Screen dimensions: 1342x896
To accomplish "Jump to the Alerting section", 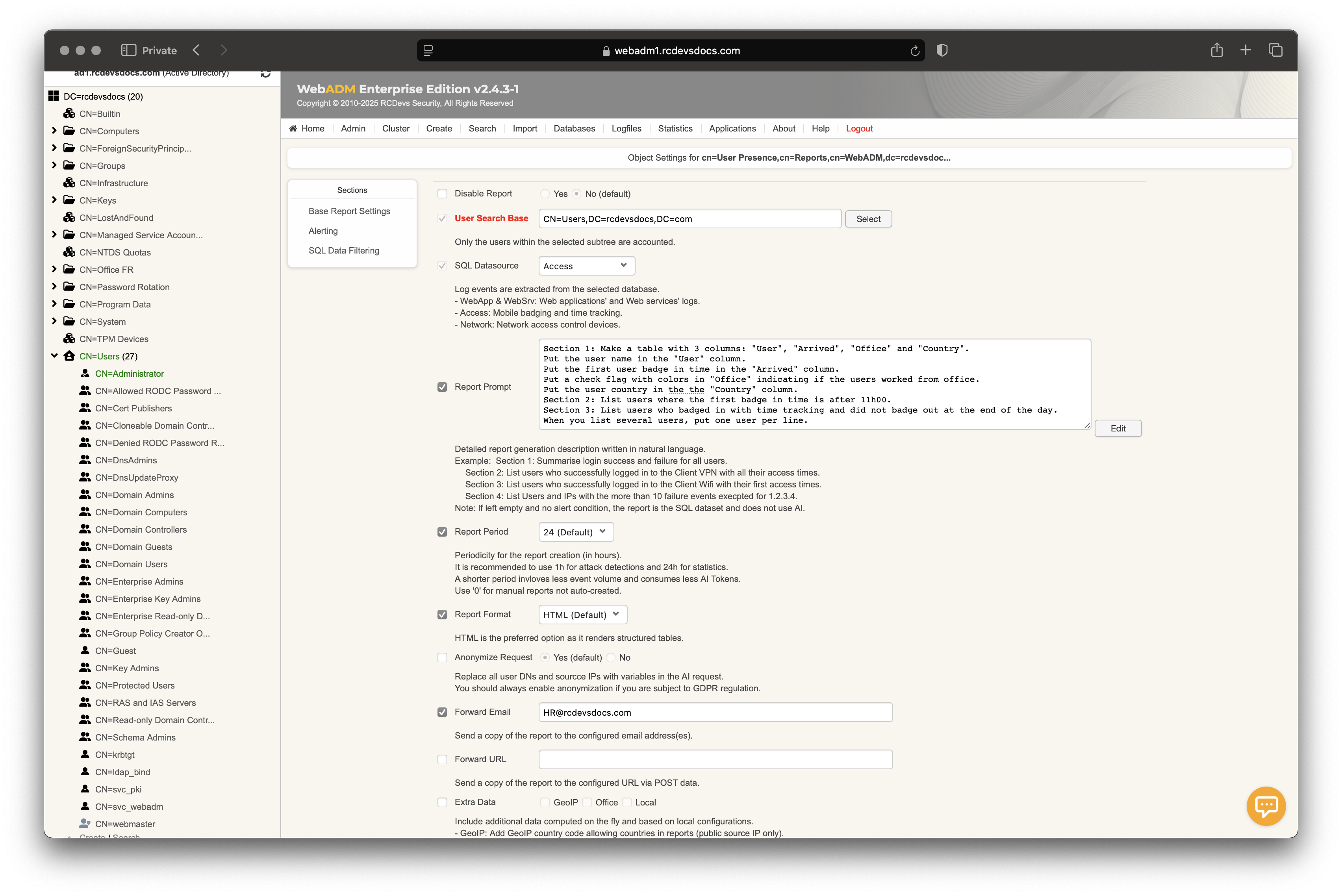I will 323,231.
